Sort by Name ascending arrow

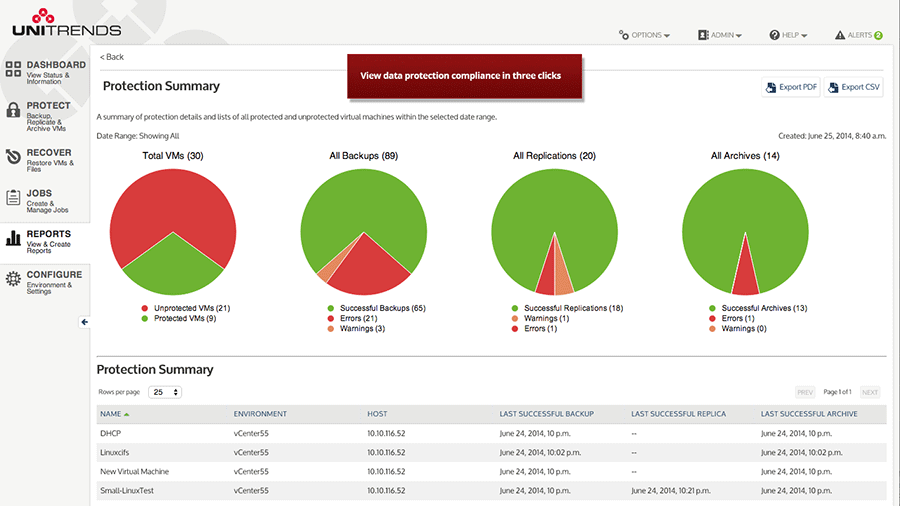click(x=126, y=414)
